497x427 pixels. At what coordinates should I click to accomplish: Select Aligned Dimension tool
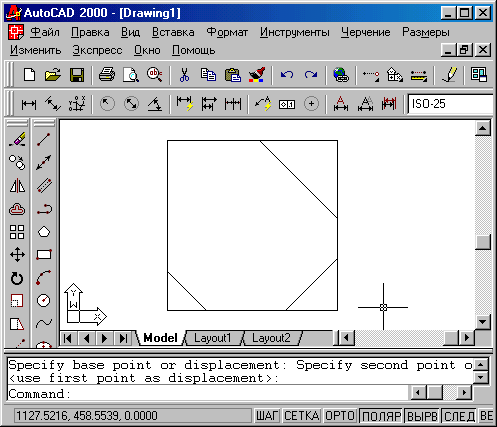tap(53, 104)
